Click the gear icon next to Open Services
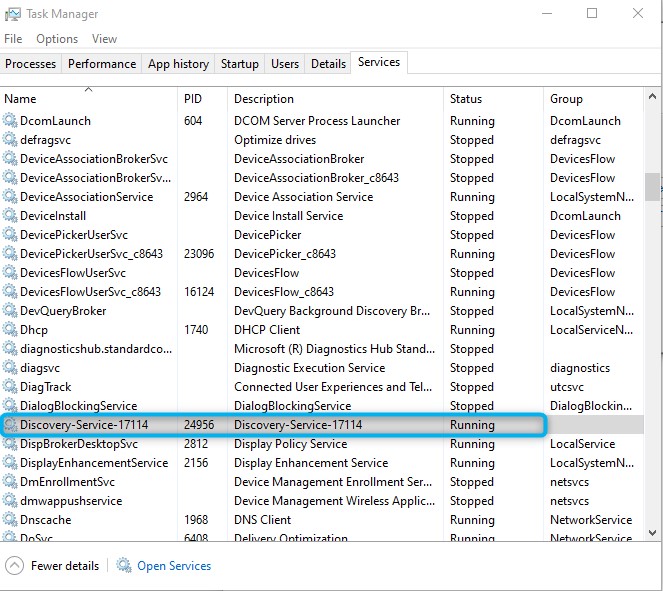 click(x=124, y=566)
